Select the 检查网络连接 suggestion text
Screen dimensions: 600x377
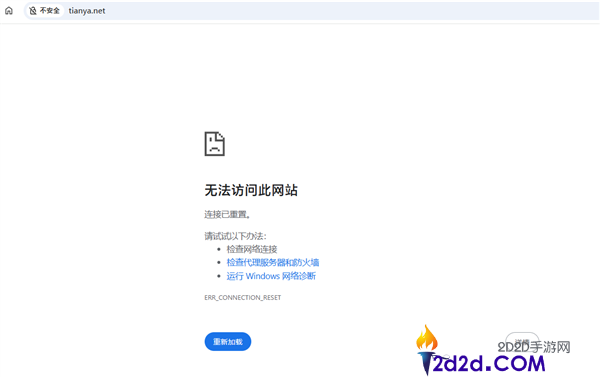click(x=252, y=249)
